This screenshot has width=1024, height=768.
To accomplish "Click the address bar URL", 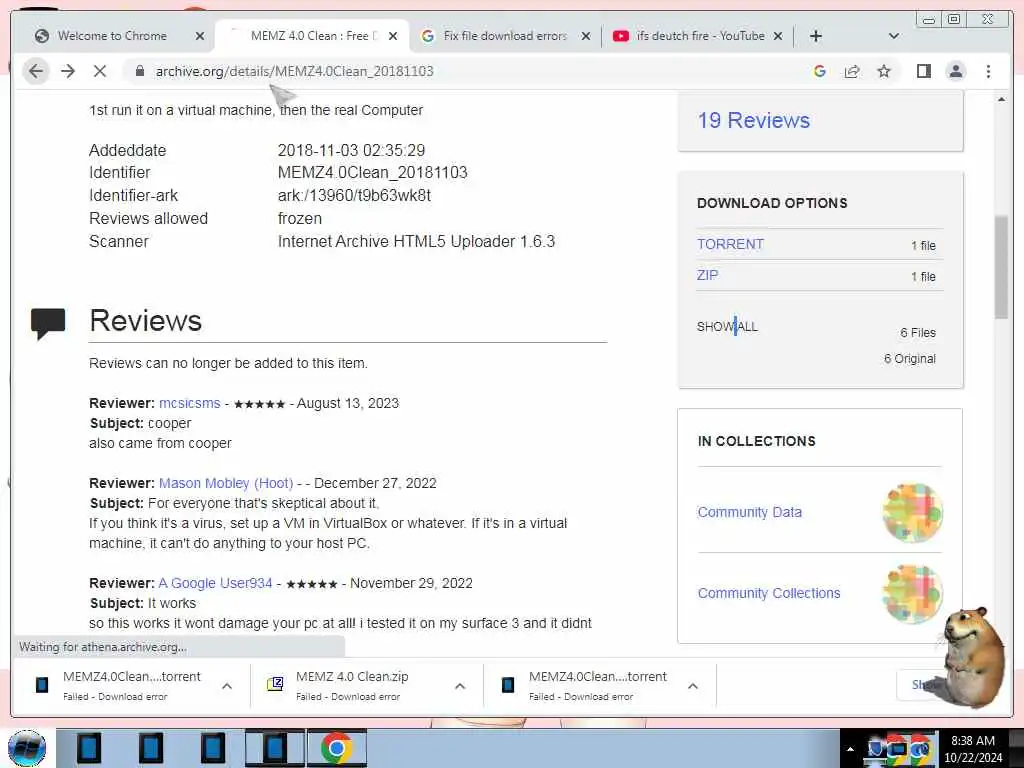I will (295, 71).
